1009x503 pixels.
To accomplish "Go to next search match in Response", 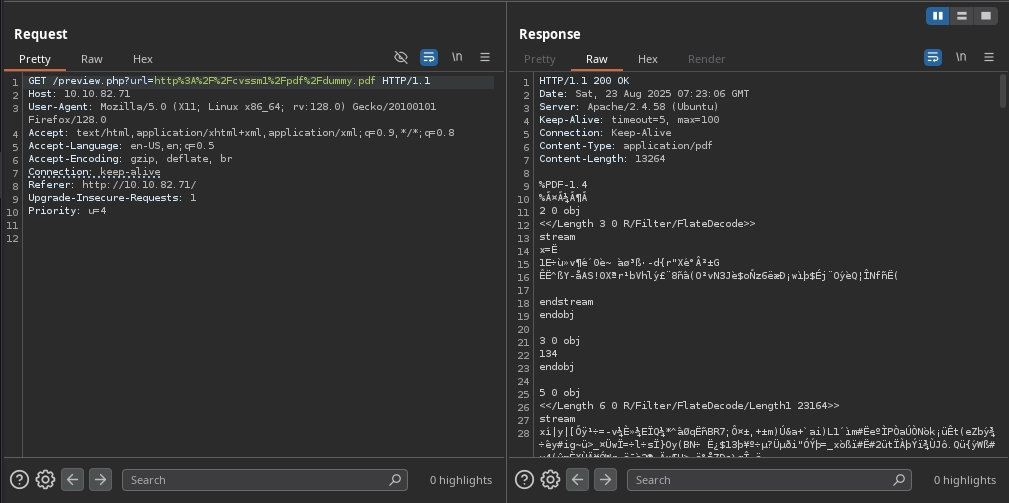I will click(605, 480).
